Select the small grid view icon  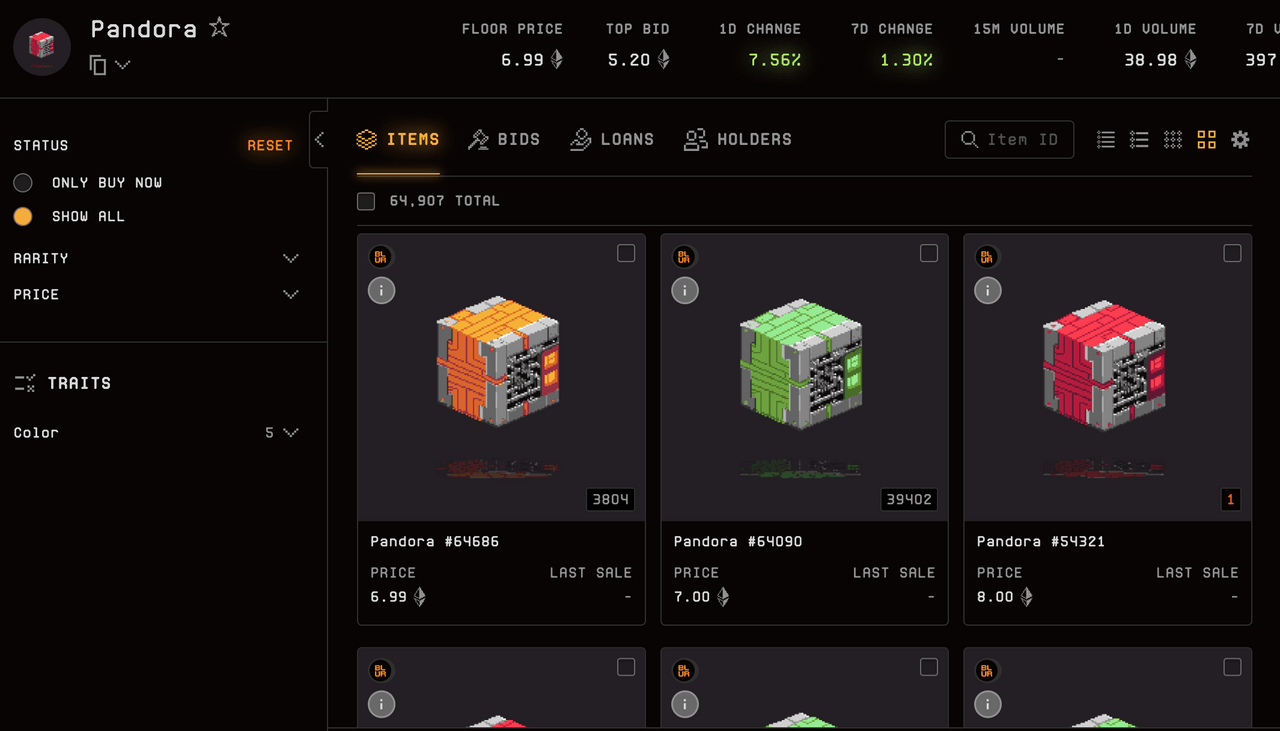click(1173, 140)
